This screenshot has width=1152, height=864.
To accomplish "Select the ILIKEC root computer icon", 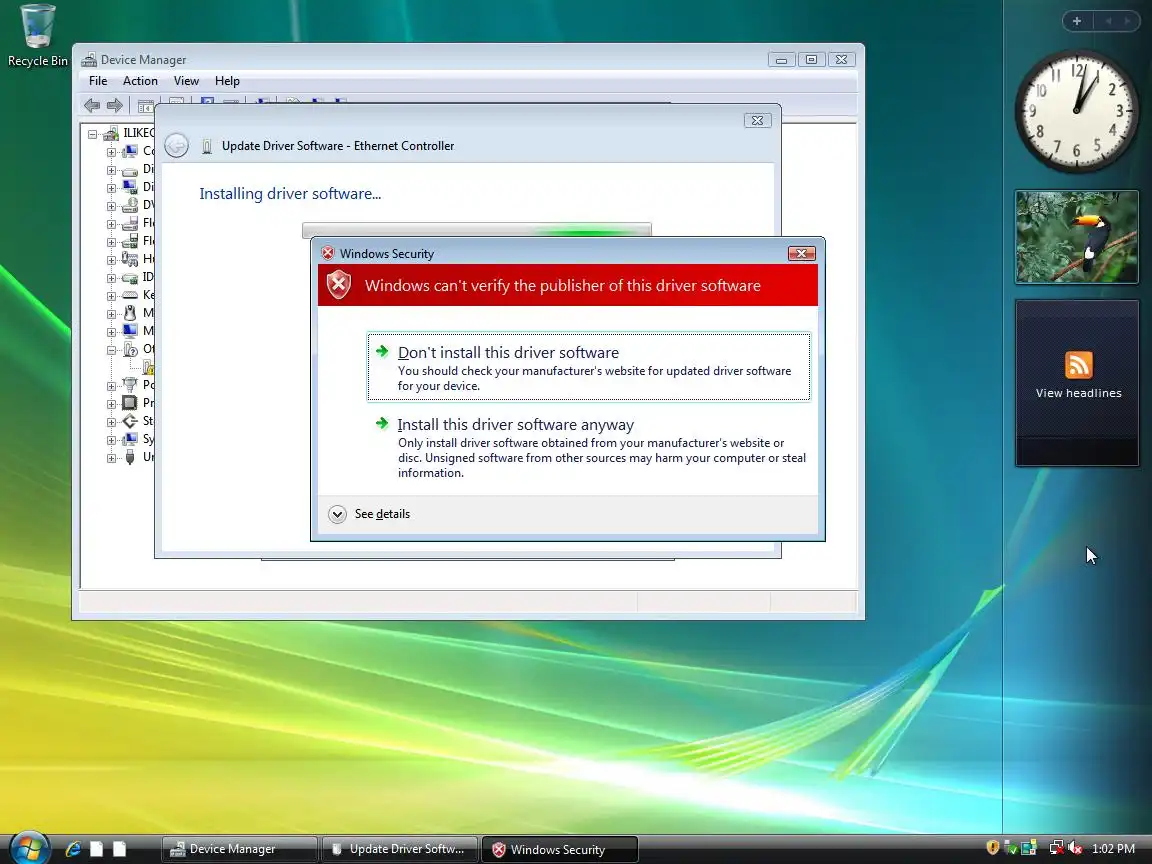I will click(111, 133).
